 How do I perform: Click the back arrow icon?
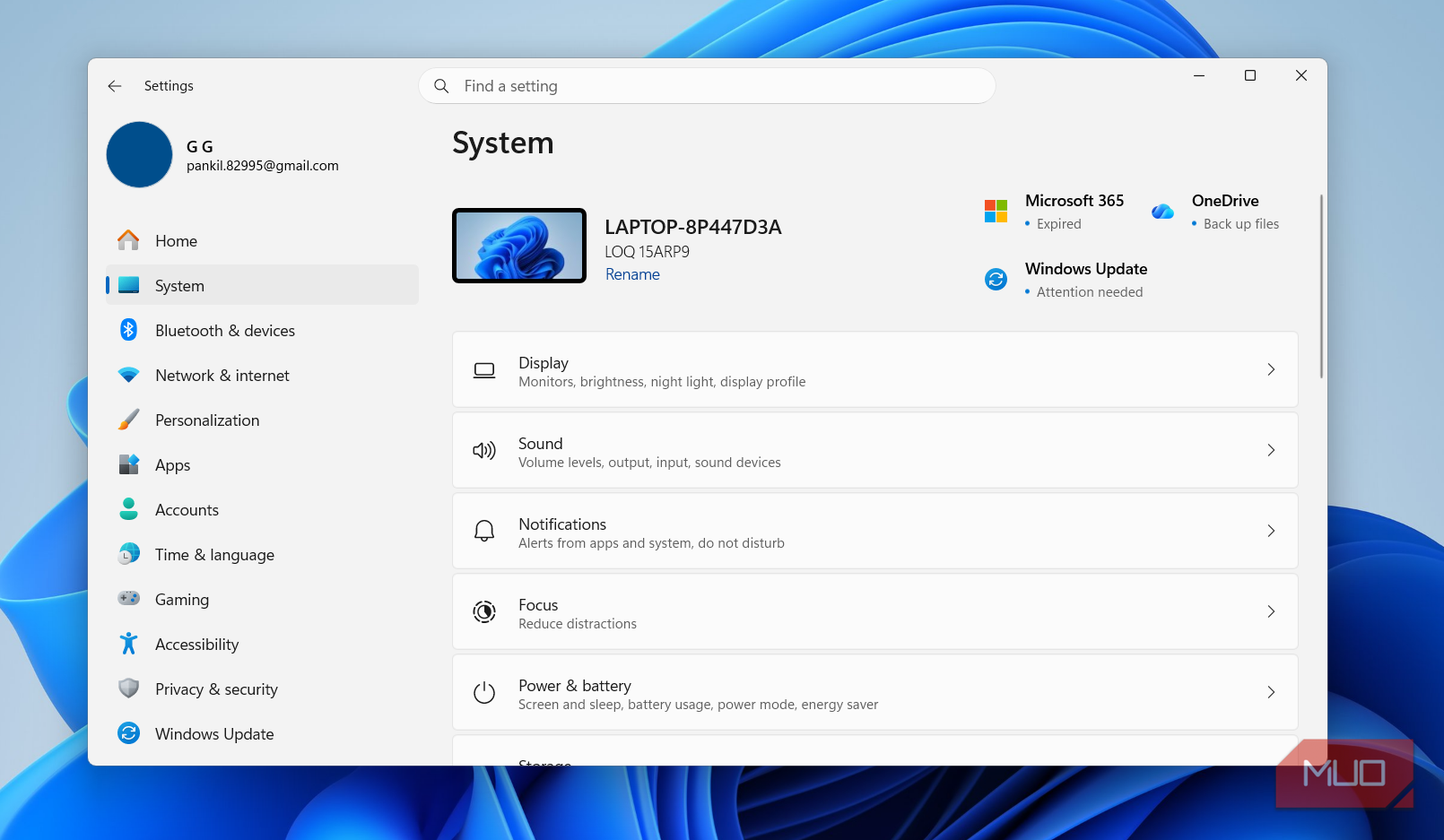tap(115, 86)
